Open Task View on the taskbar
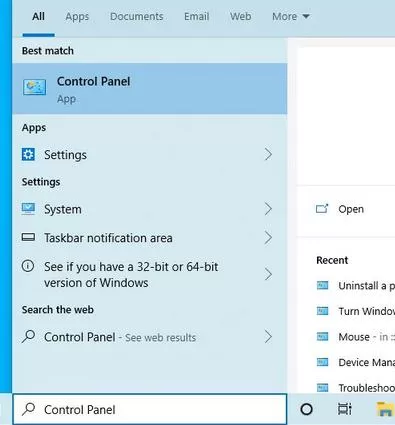Image resolution: width=395 pixels, height=425 pixels. (x=344, y=409)
